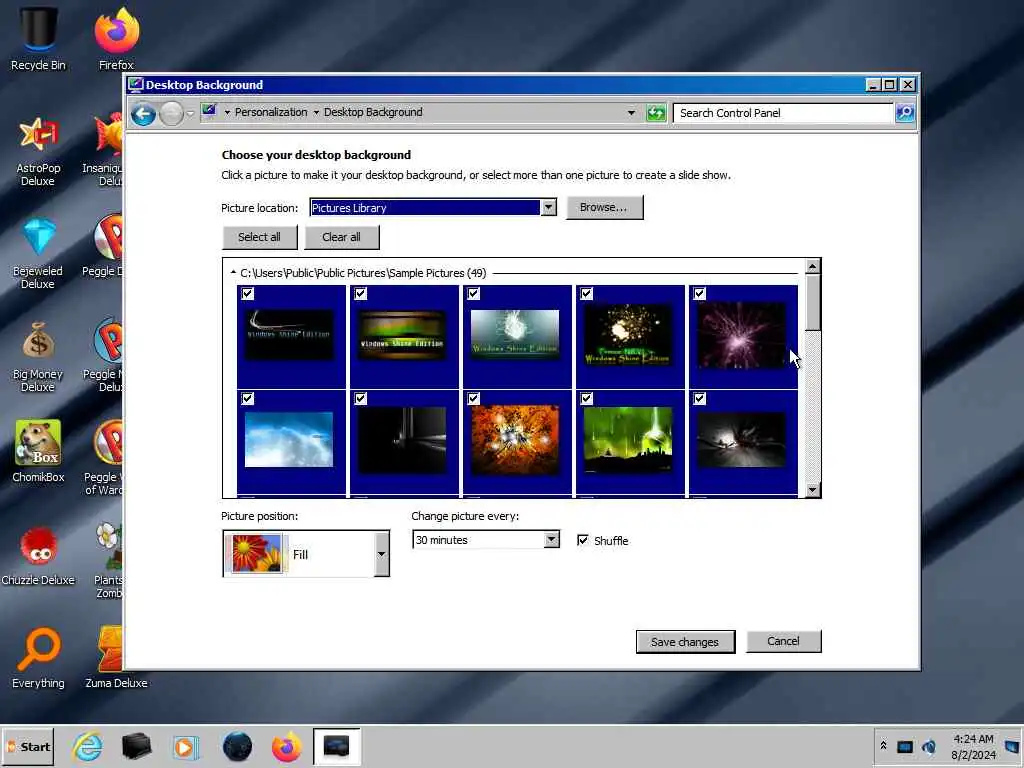Toggle the Shuffle checkbox

pyautogui.click(x=583, y=540)
